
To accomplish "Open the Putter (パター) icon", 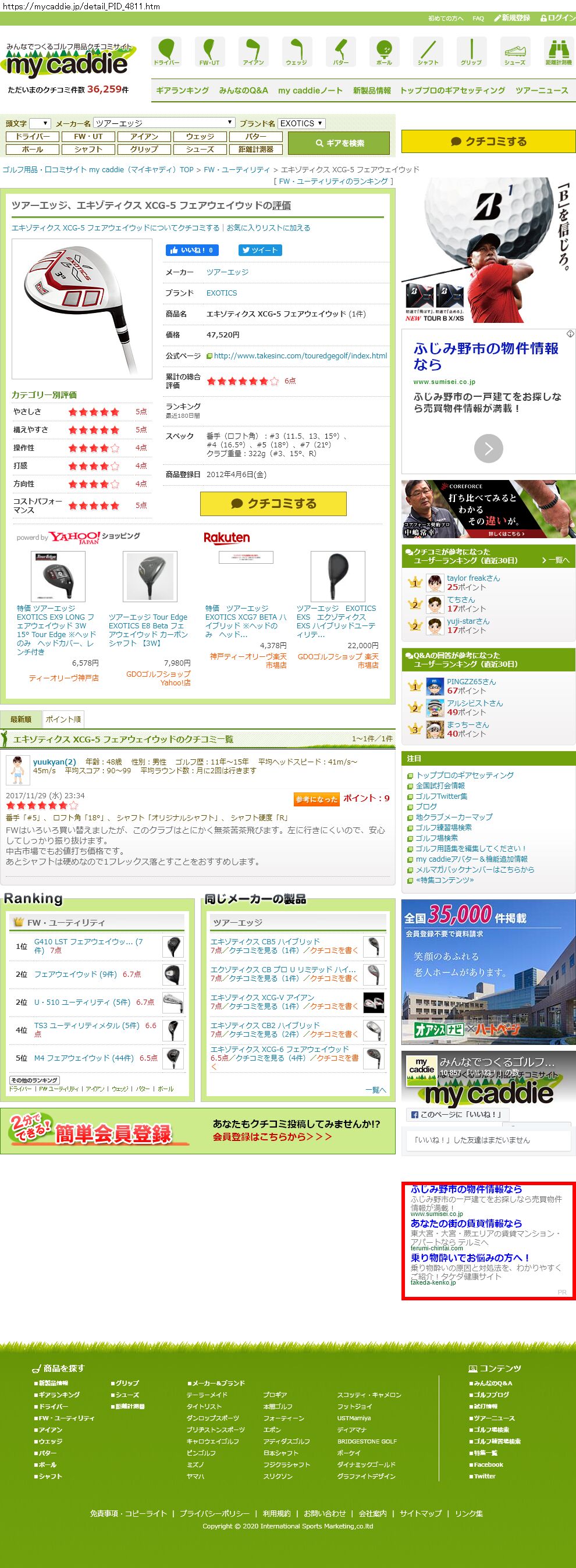I will pyautogui.click(x=341, y=51).
